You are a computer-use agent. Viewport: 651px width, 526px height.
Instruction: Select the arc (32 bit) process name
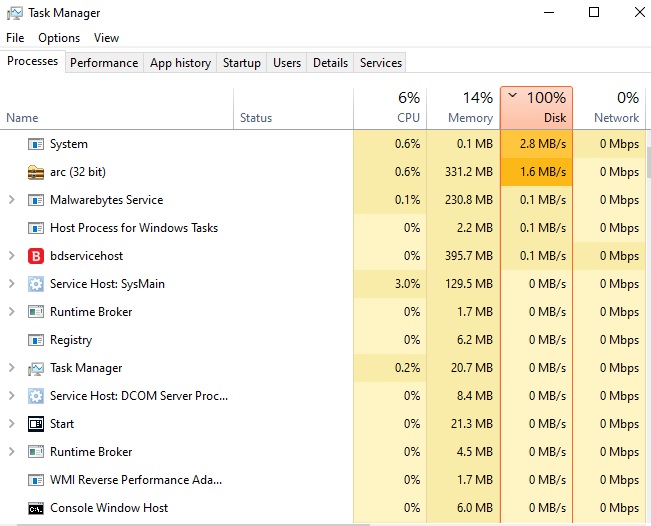click(x=78, y=172)
